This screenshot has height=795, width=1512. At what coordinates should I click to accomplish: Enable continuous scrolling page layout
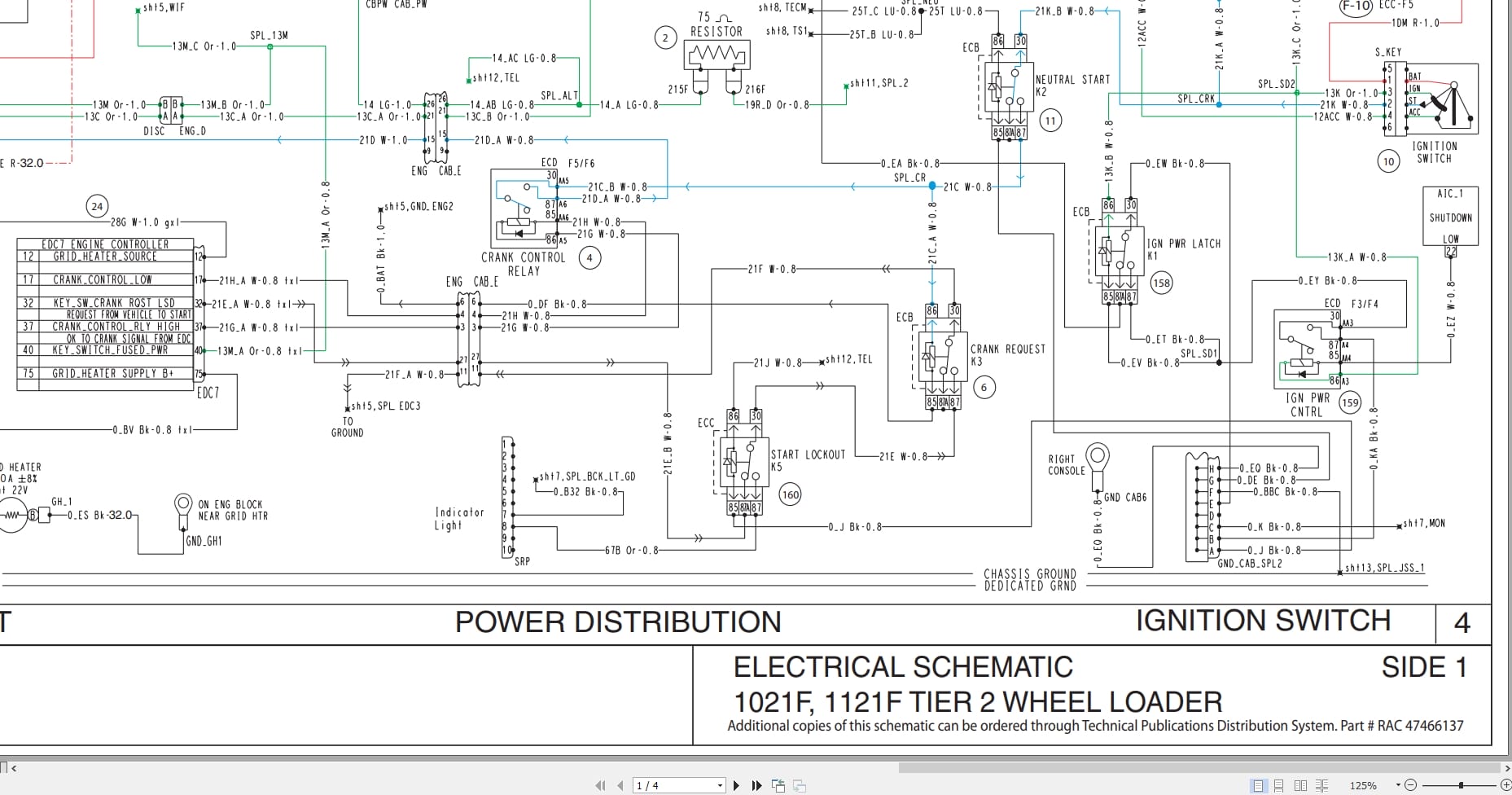(x=1278, y=784)
